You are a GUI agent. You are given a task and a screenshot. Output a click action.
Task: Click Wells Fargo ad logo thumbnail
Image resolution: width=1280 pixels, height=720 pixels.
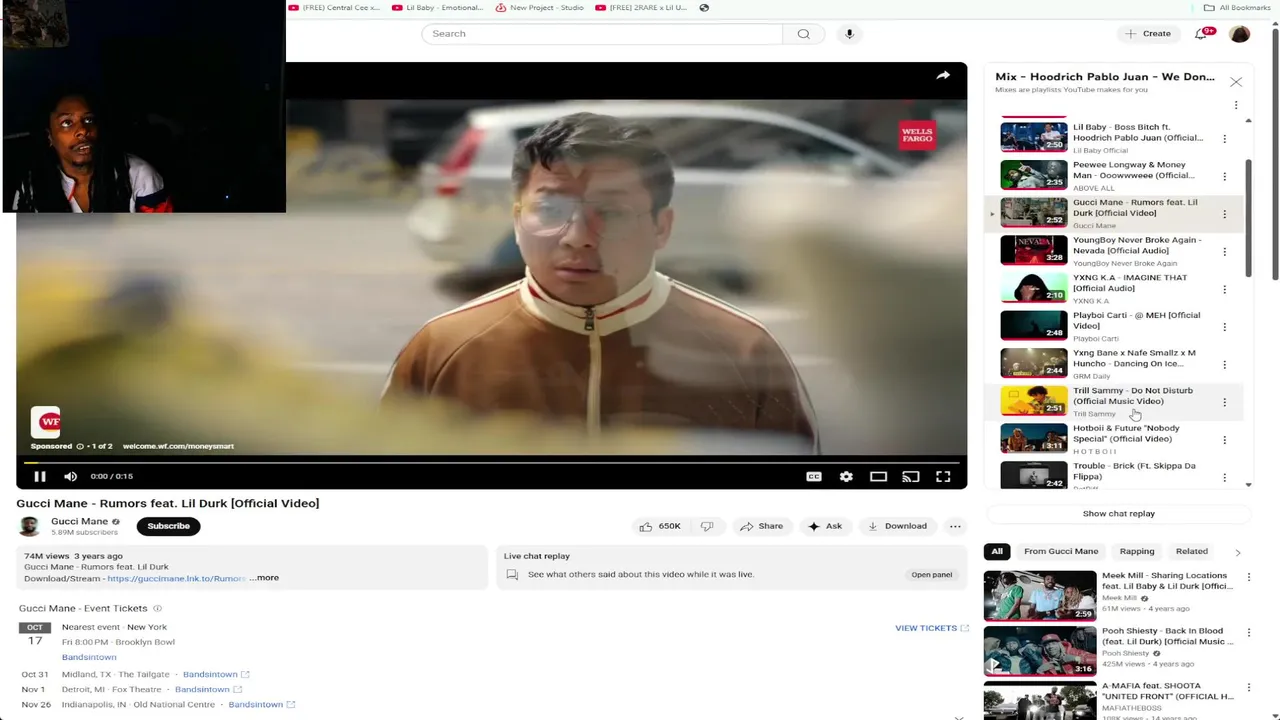(45, 421)
